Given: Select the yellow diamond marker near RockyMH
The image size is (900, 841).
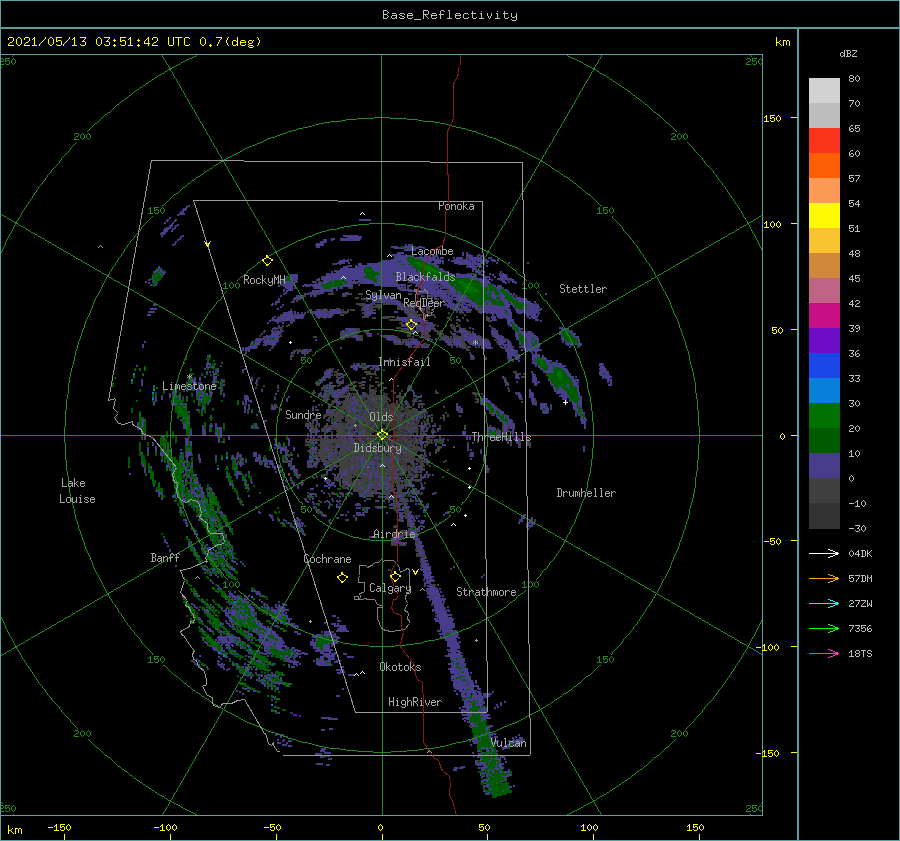Looking at the screenshot, I should point(267,261).
